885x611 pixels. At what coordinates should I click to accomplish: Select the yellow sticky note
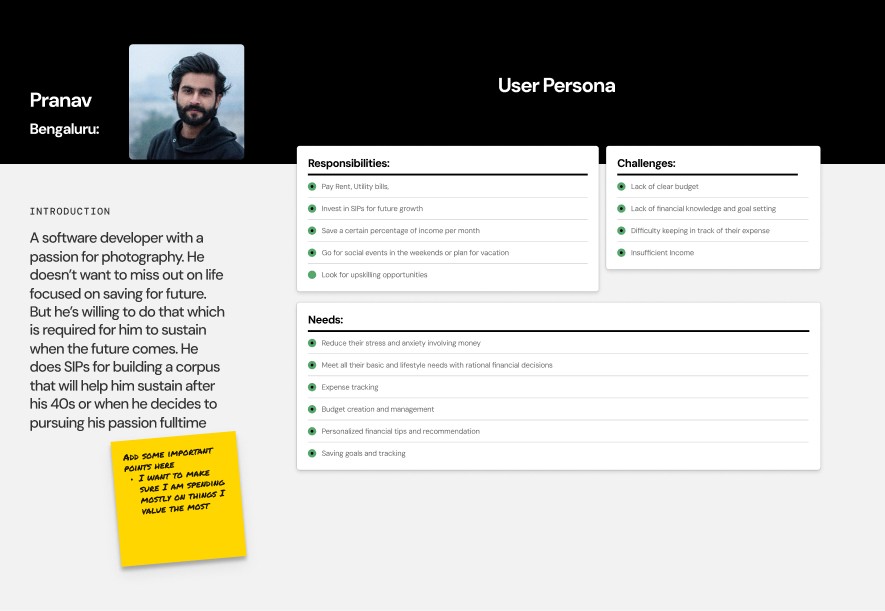click(x=179, y=499)
